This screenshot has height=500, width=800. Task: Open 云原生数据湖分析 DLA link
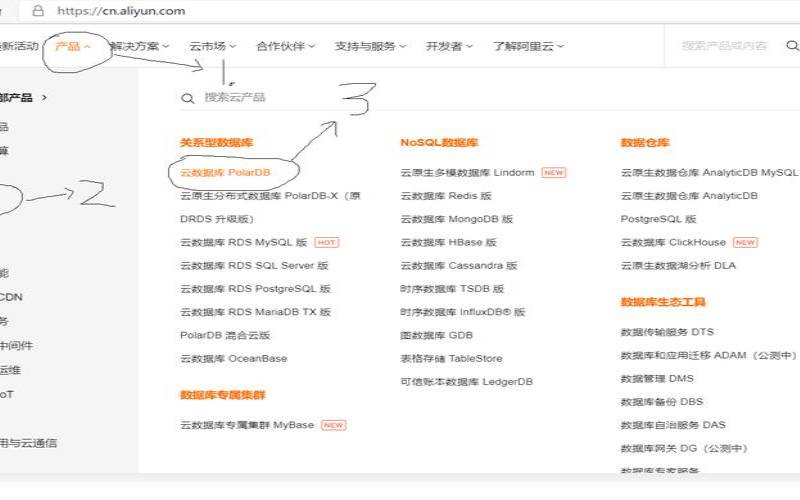pyautogui.click(x=678, y=266)
